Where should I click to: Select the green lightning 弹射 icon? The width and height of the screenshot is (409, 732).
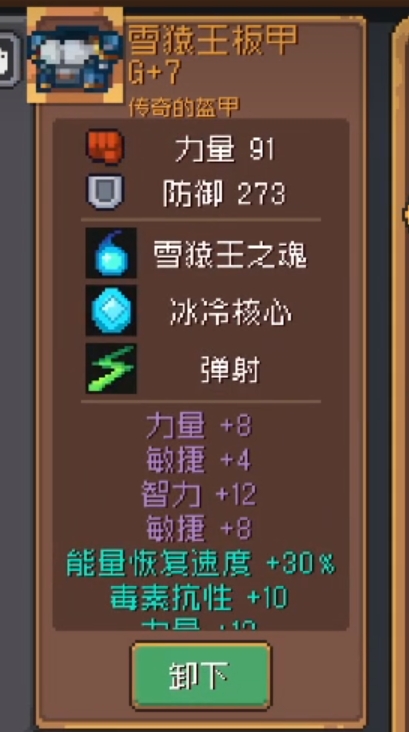point(111,368)
